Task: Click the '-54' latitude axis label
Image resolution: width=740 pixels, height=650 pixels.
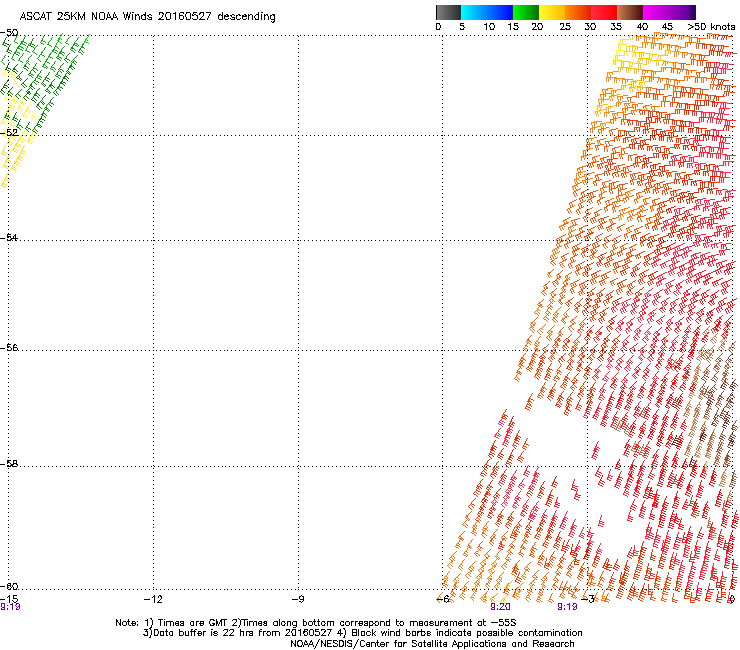Action: click(x=9, y=237)
